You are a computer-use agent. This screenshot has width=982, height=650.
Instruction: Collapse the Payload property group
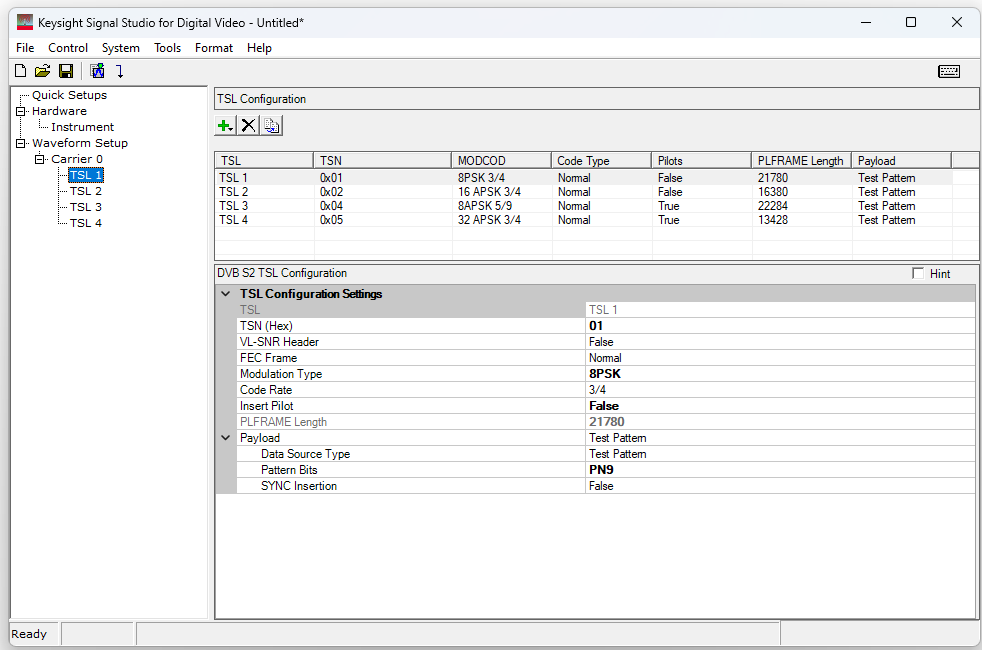[225, 438]
